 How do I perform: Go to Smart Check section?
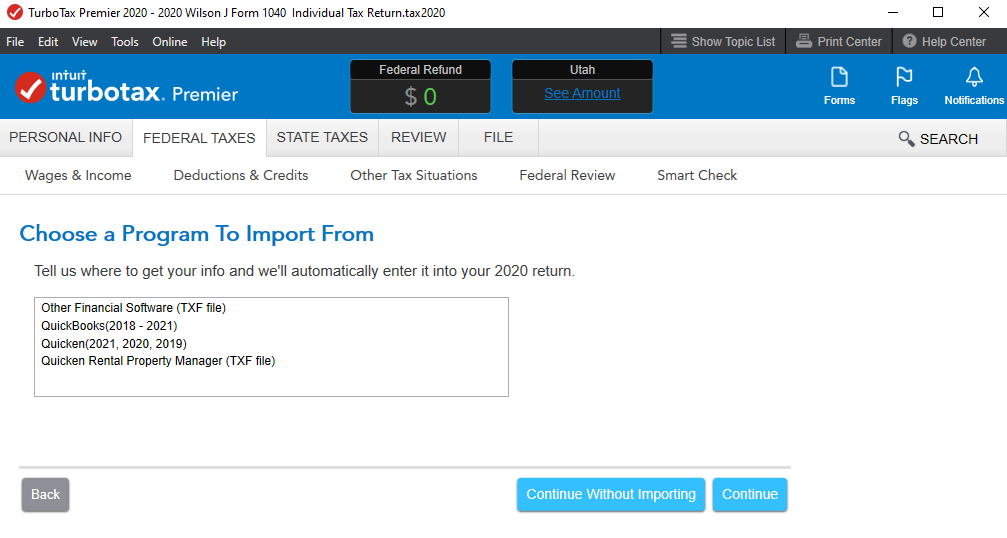pos(697,175)
